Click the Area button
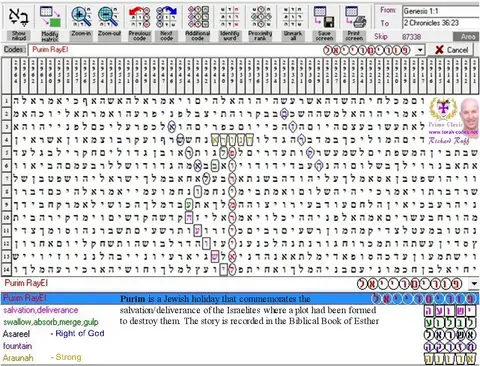Screen dimensions: 480x366 tap(466, 37)
